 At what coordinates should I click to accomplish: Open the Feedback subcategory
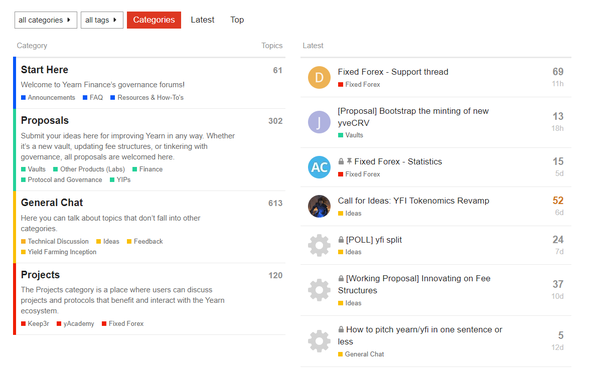[x=145, y=241]
